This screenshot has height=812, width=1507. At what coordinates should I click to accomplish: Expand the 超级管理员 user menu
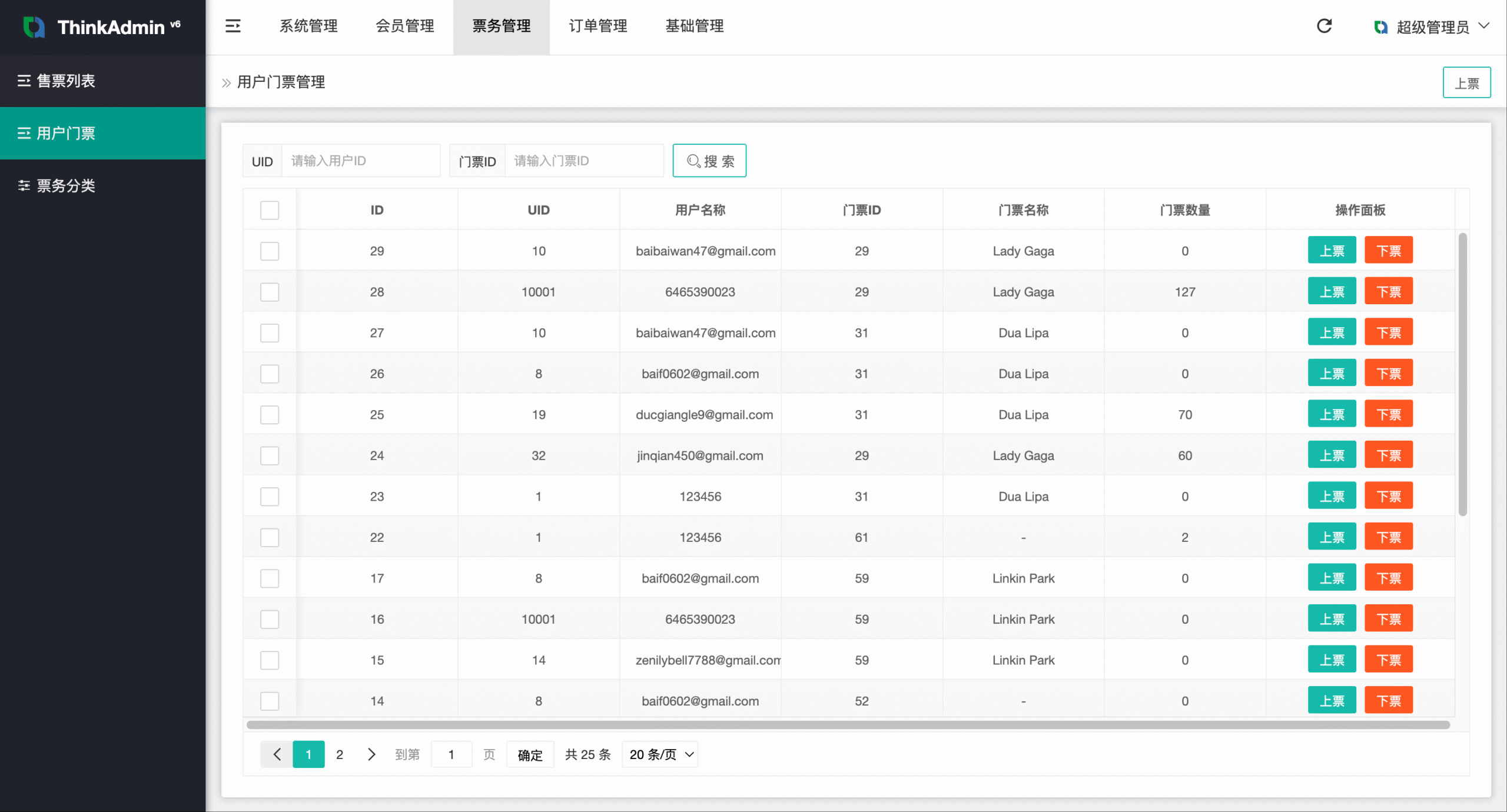(1432, 27)
